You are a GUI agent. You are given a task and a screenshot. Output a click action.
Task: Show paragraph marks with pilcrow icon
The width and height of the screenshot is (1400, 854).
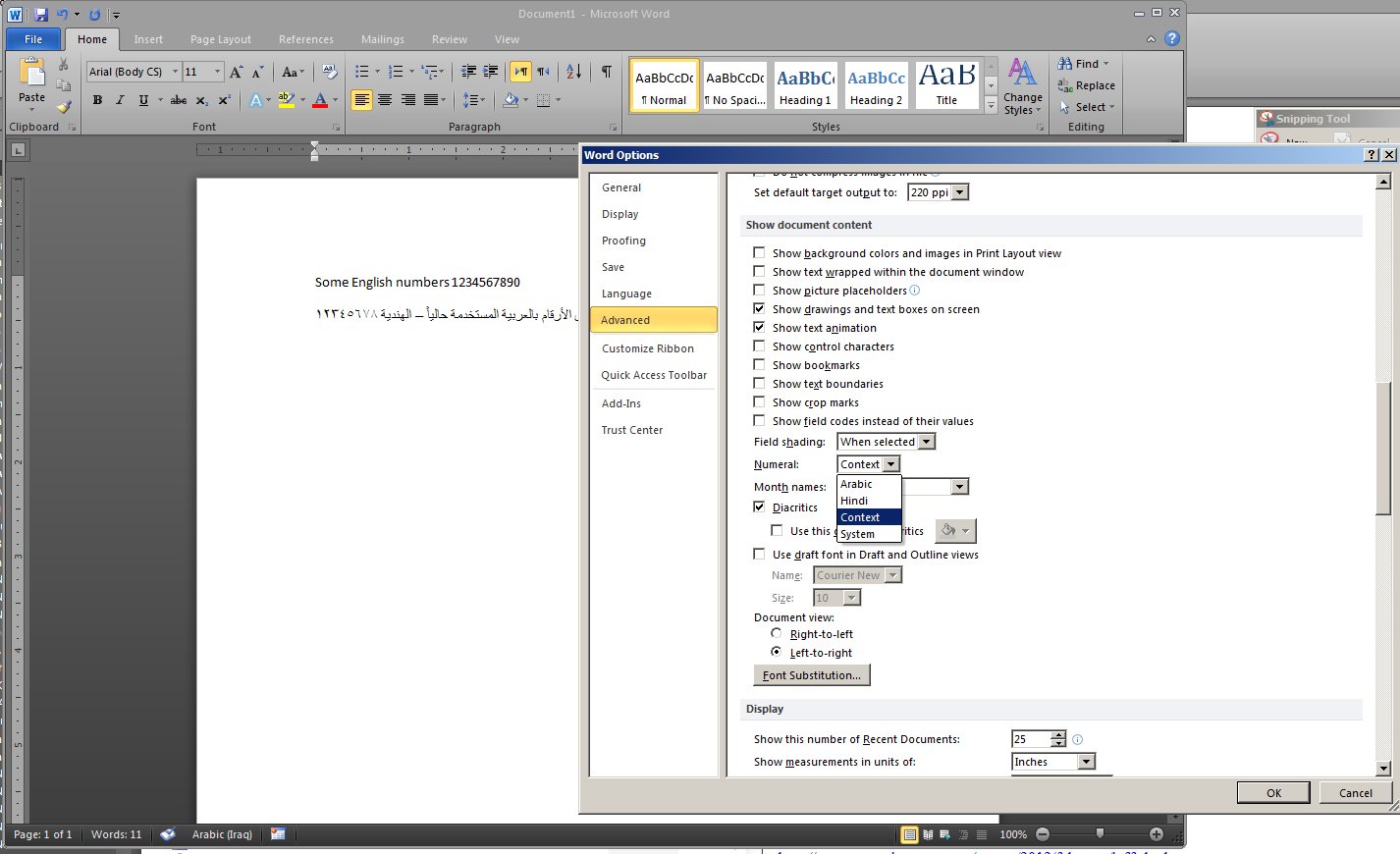(606, 72)
